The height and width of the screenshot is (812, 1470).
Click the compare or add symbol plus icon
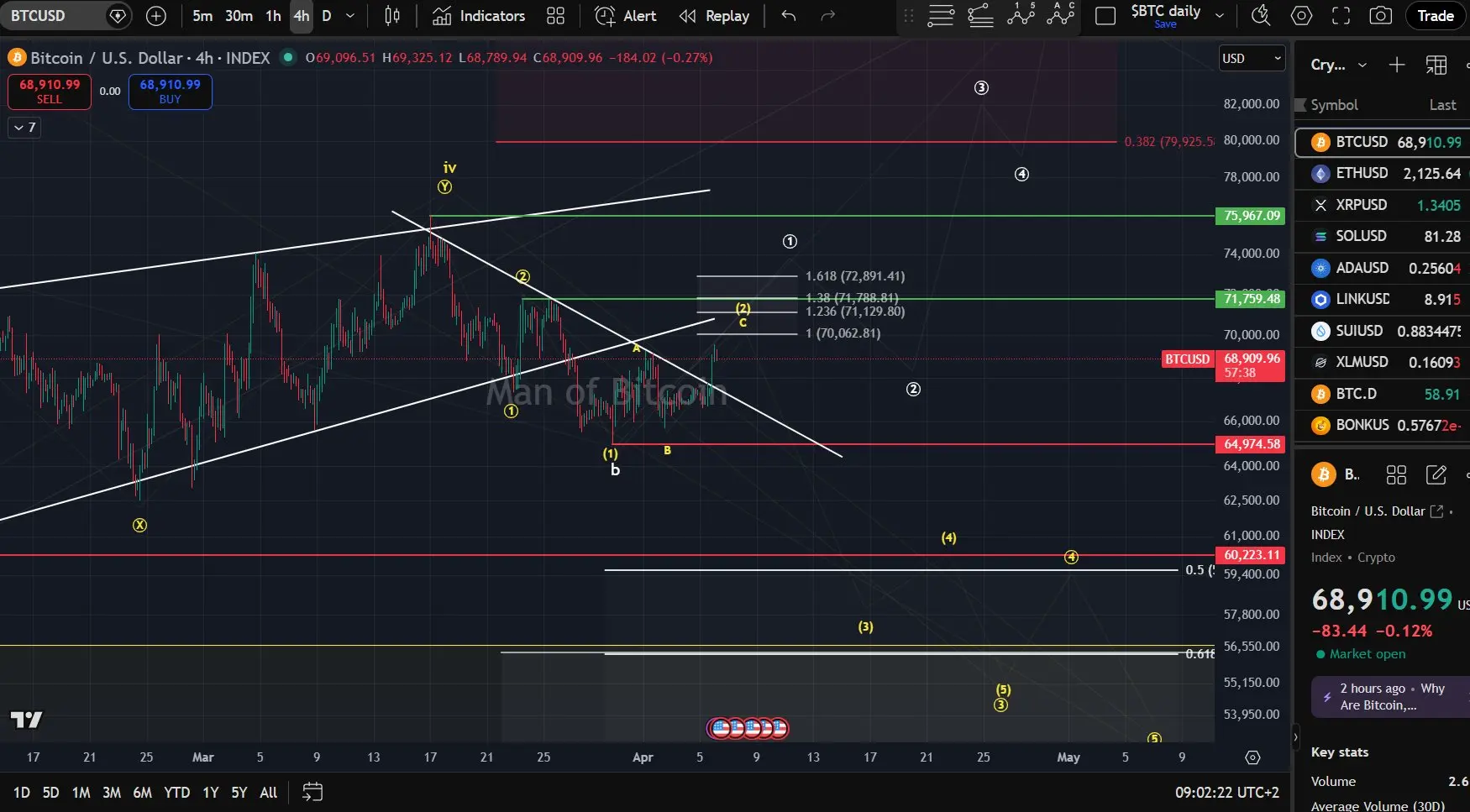[156, 16]
